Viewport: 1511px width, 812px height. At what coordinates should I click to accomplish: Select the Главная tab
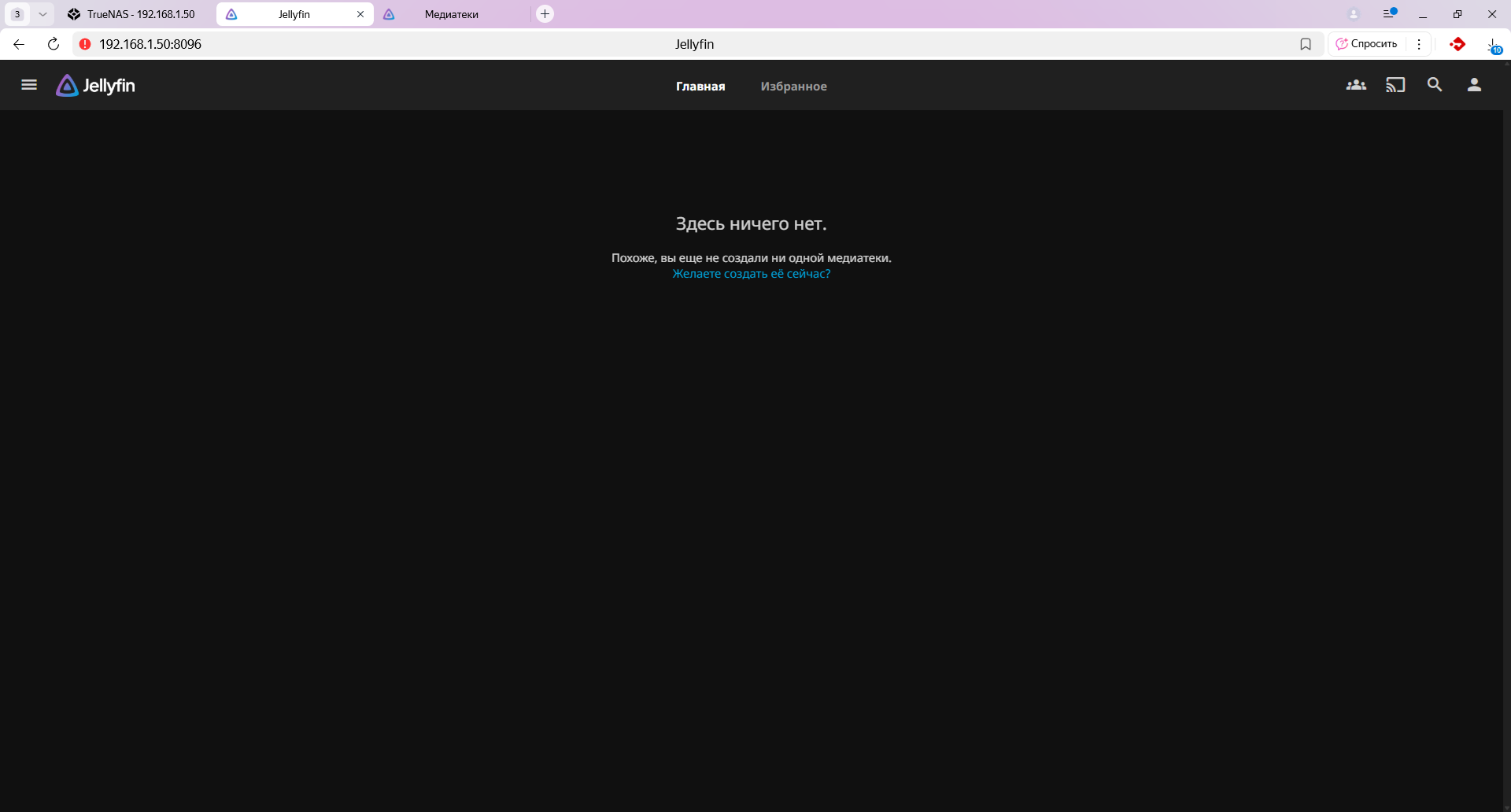(x=700, y=87)
